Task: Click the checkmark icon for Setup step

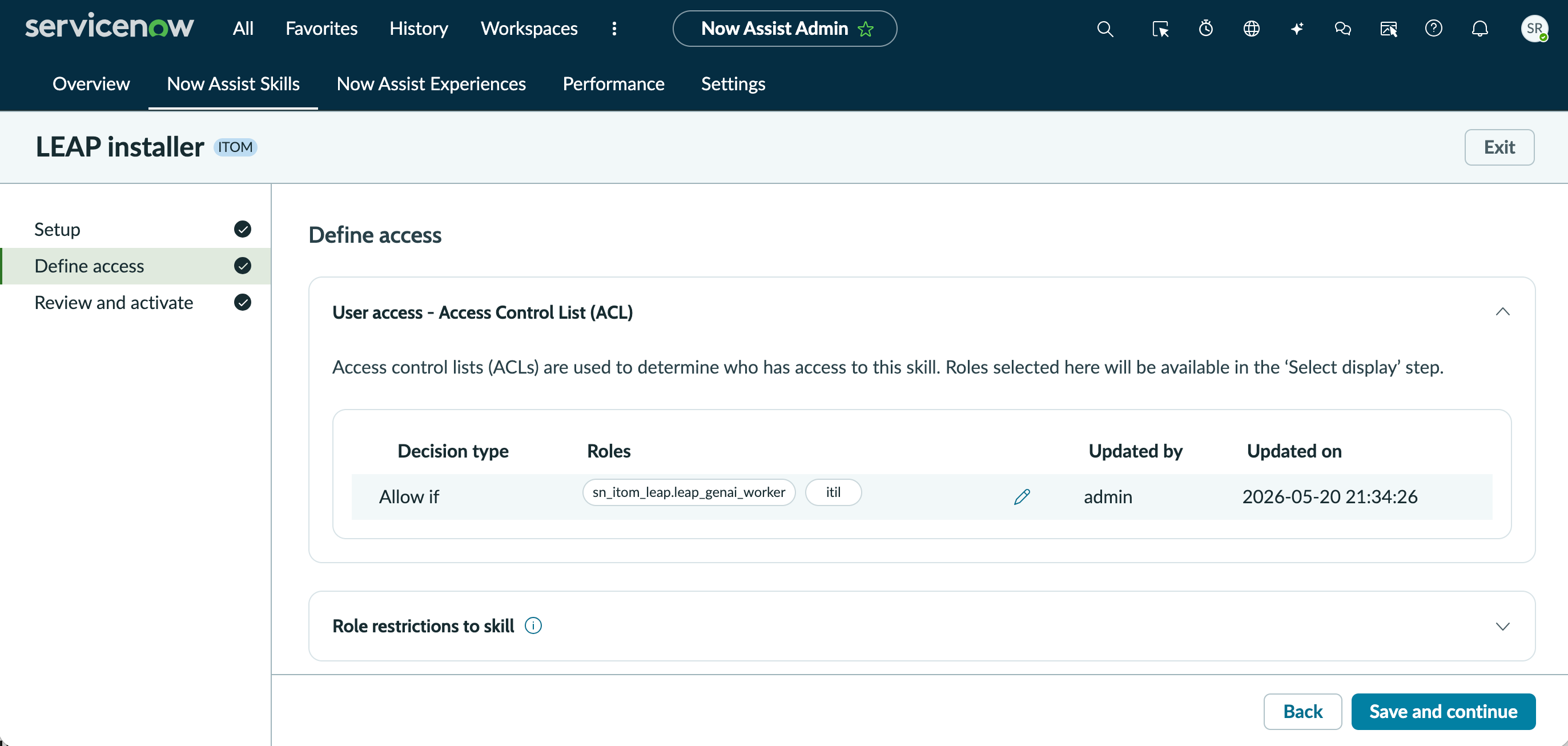Action: tap(242, 229)
